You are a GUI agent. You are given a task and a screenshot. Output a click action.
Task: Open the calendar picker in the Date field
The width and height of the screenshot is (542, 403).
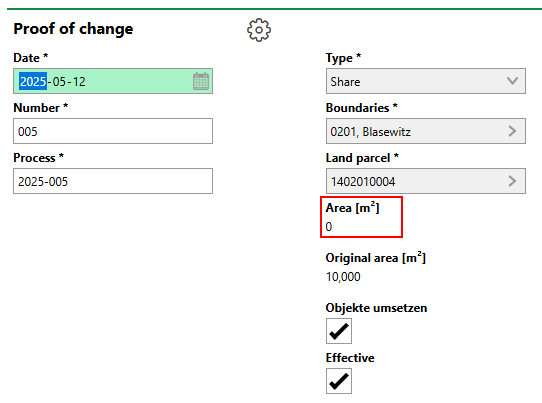201,81
